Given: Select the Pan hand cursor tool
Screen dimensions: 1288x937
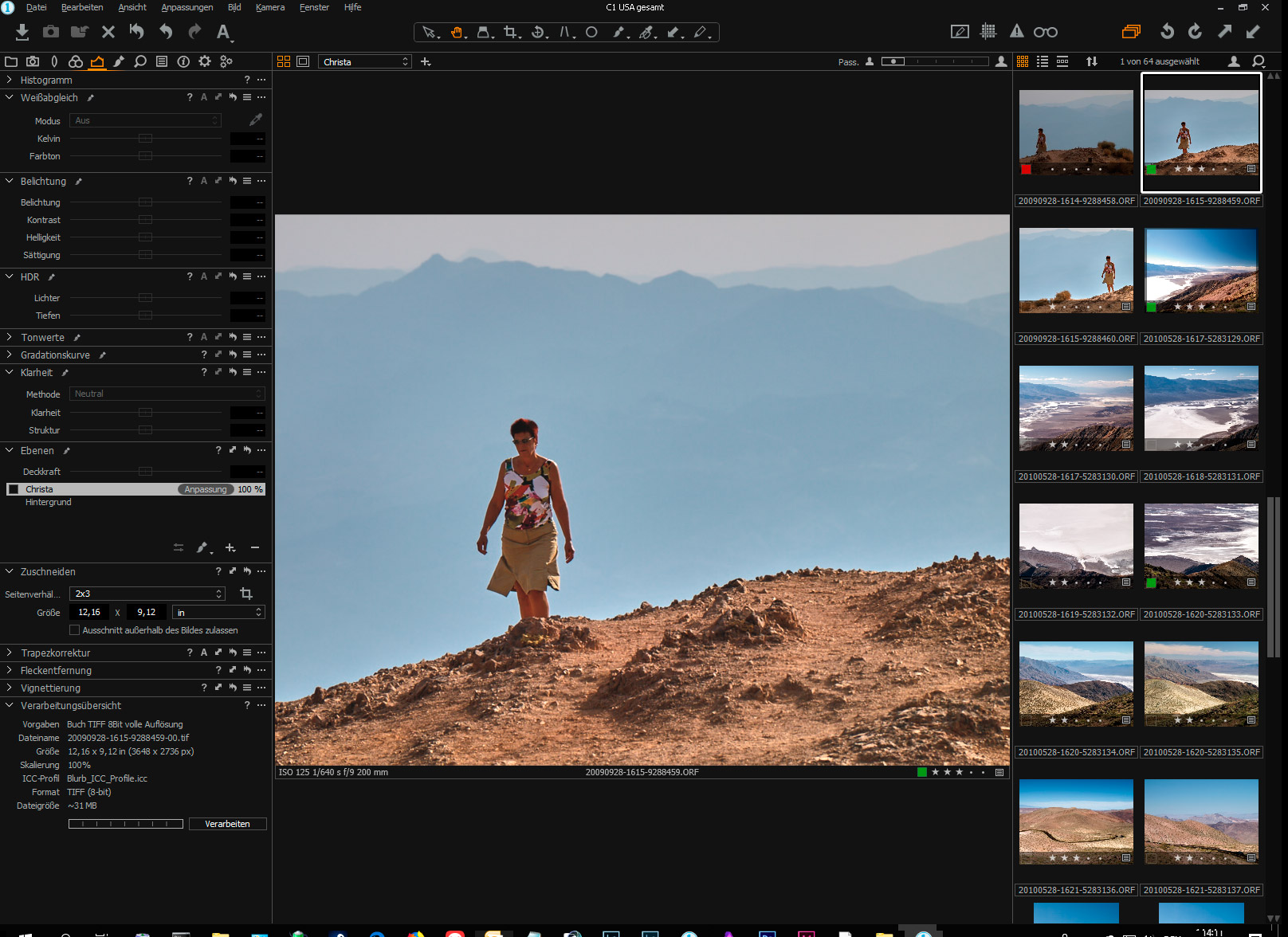Looking at the screenshot, I should click(x=457, y=33).
